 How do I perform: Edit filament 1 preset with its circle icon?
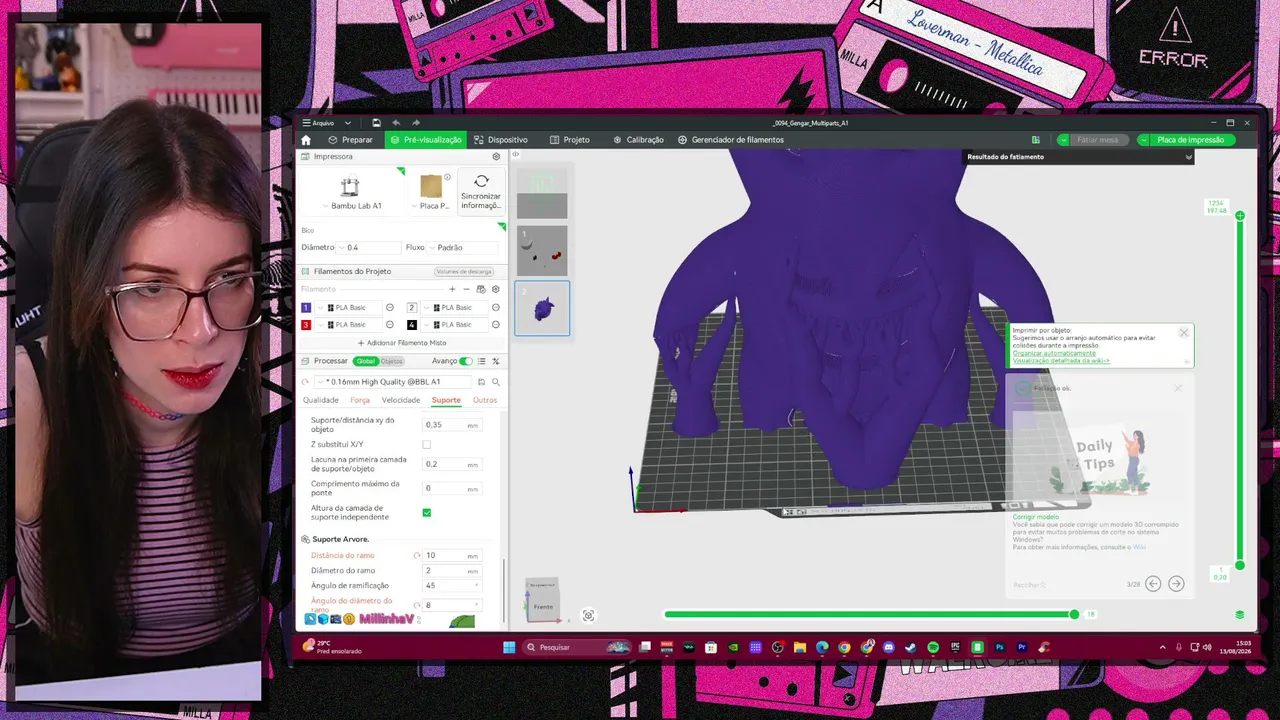click(390, 308)
